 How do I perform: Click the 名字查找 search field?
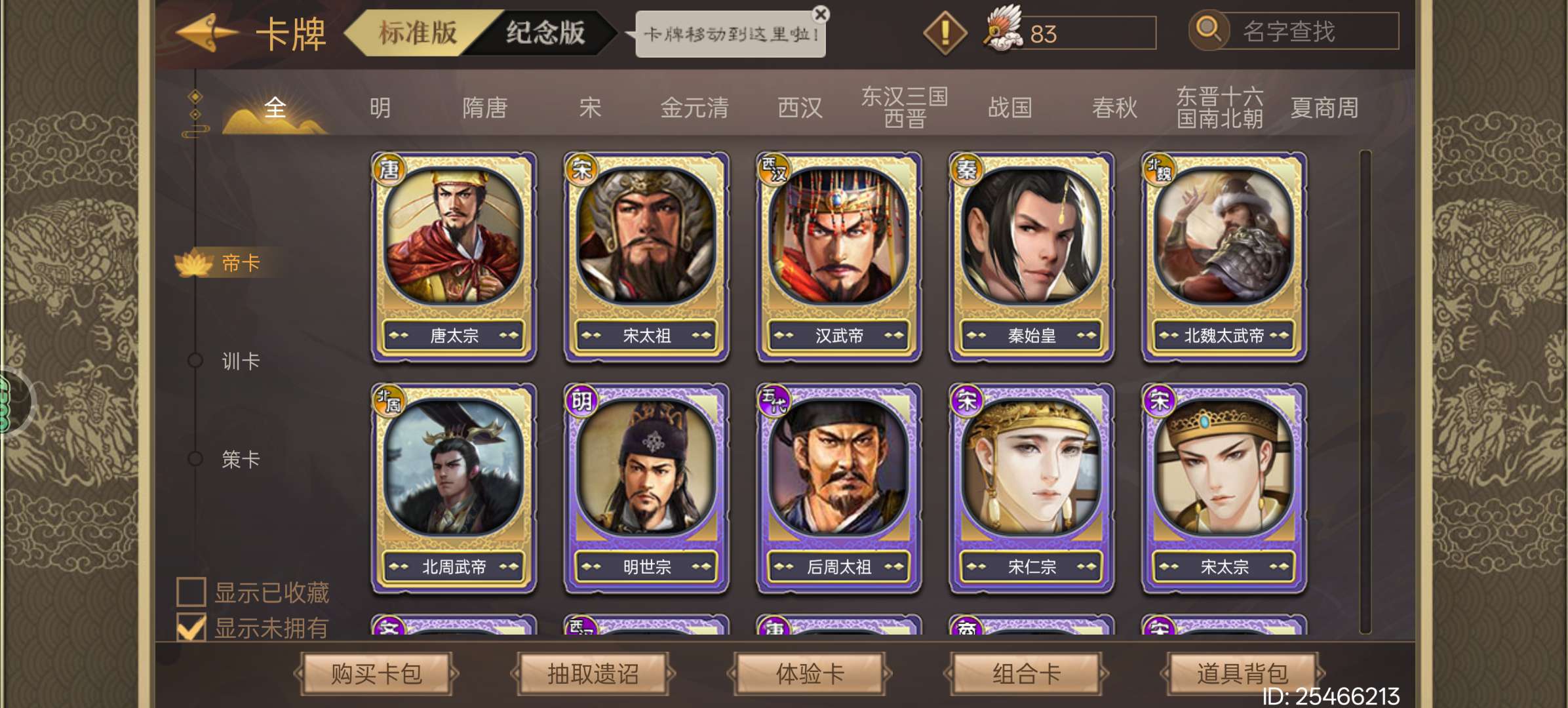[1310, 31]
